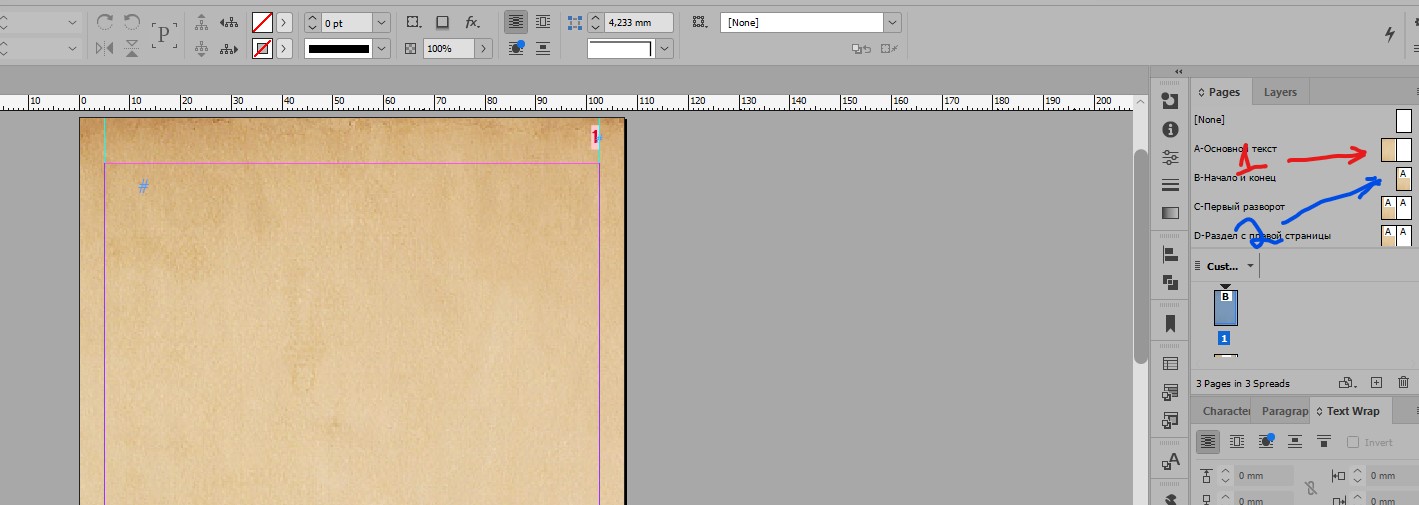Select wrap around object shape in Text Wrap panel
Screen dimensions: 1419x505
(1266, 441)
